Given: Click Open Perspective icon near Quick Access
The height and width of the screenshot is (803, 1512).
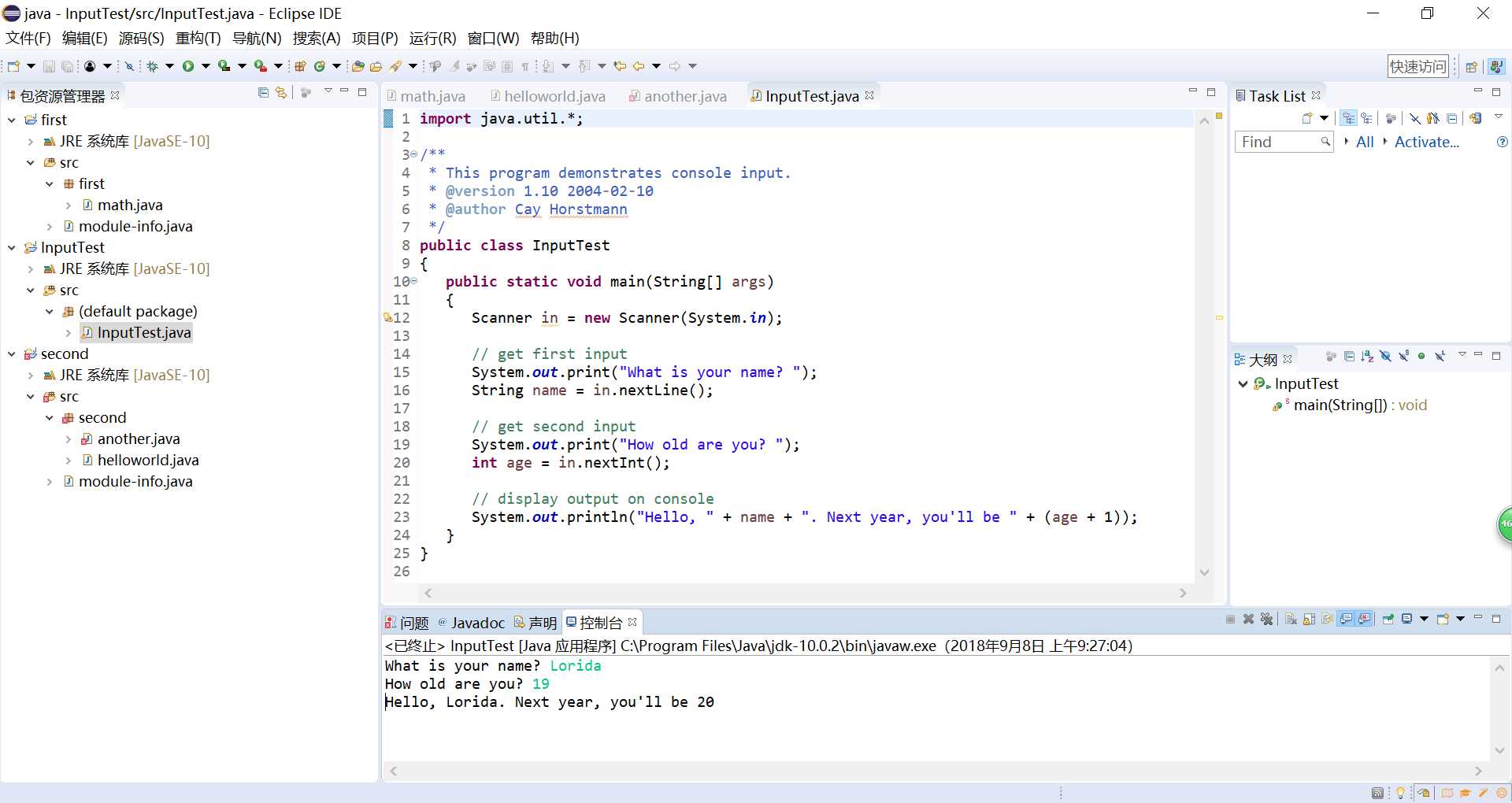Looking at the screenshot, I should (1471, 67).
